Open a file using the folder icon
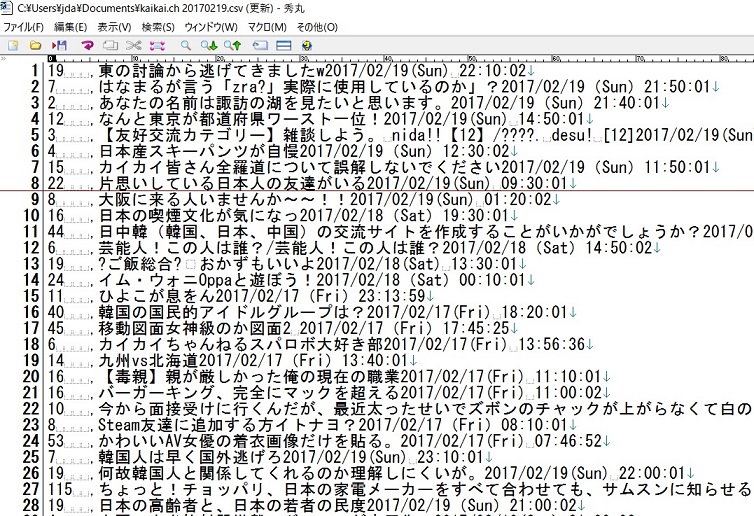The height and width of the screenshot is (516, 754). point(37,46)
